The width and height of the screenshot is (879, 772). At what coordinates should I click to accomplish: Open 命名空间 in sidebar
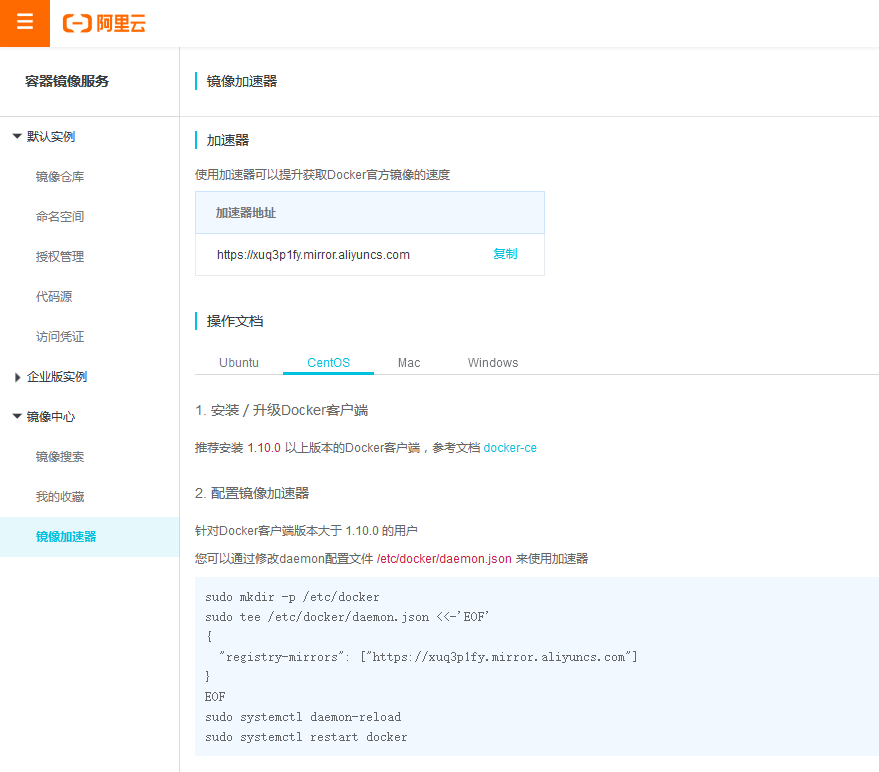(60, 216)
